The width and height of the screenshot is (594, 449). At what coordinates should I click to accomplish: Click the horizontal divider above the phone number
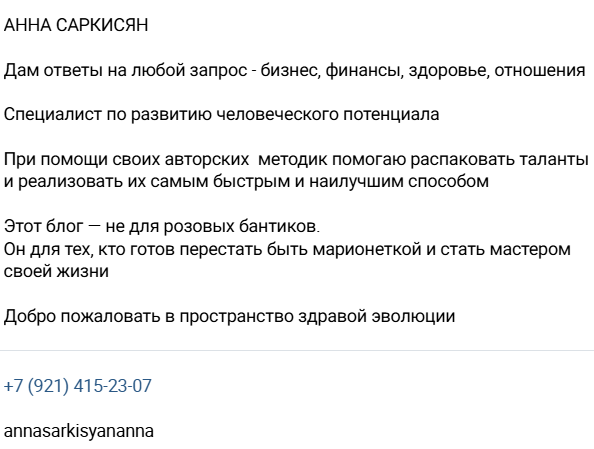[297, 350]
